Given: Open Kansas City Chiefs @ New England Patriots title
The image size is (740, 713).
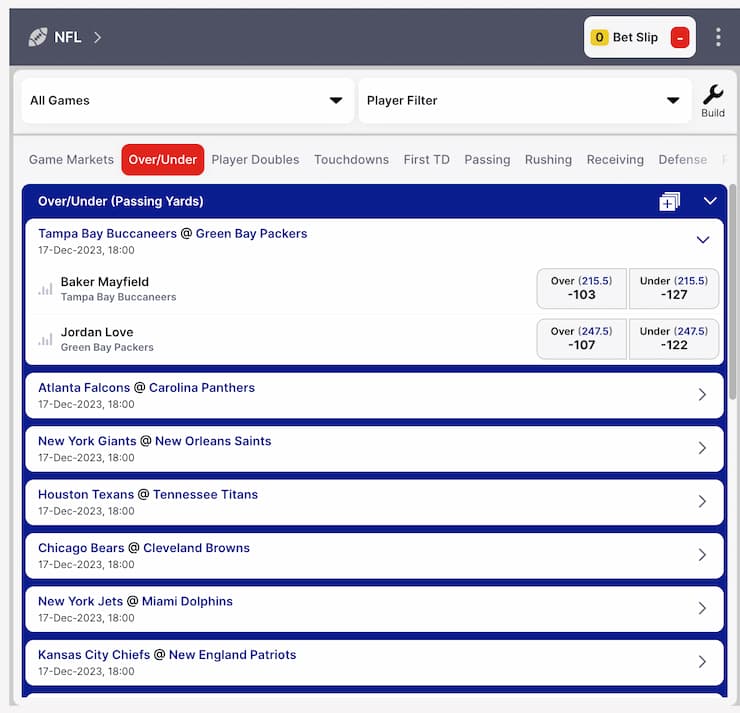Looking at the screenshot, I should point(167,655).
